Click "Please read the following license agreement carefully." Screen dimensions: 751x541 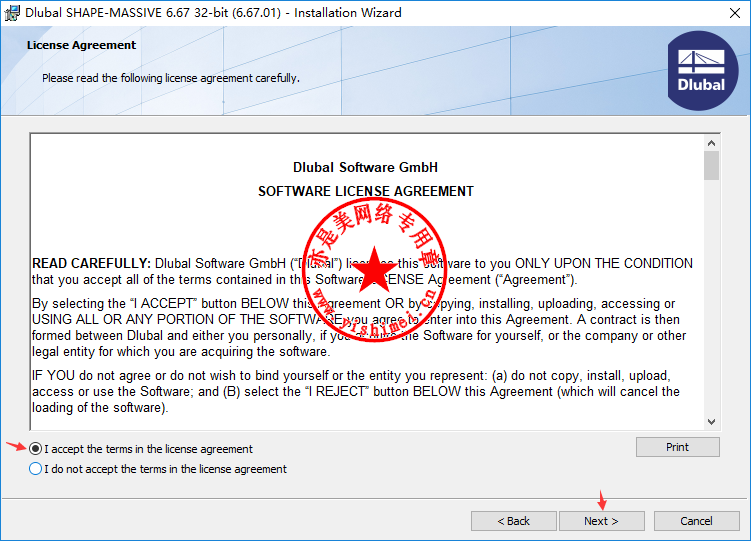point(171,78)
